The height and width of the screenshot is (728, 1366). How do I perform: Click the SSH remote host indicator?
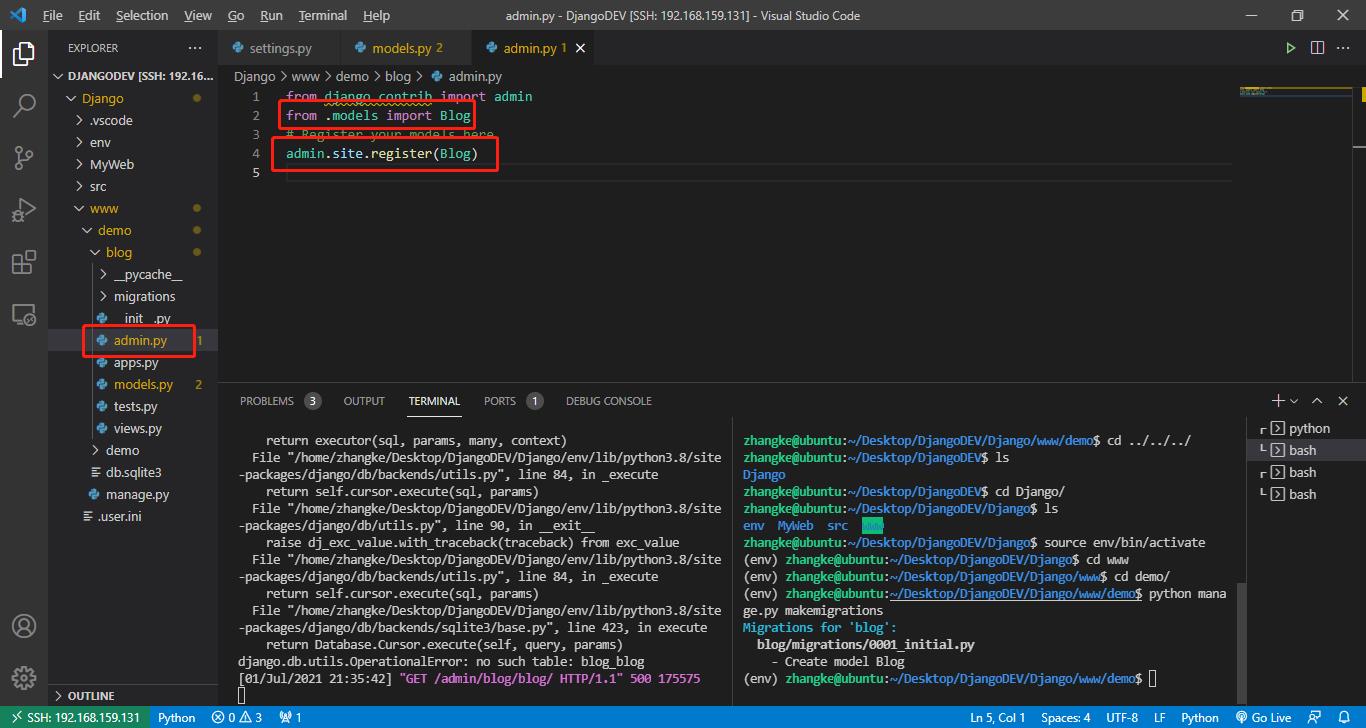pyautogui.click(x=74, y=717)
